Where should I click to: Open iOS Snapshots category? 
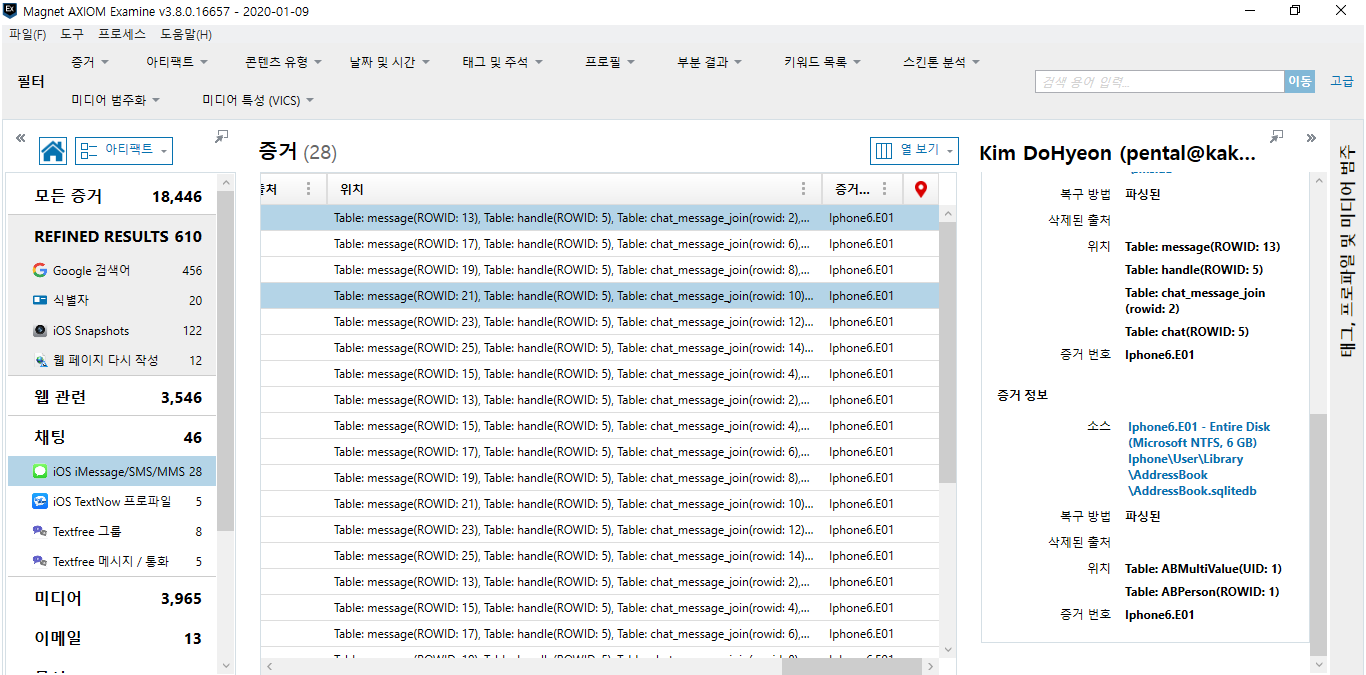[x=112, y=330]
